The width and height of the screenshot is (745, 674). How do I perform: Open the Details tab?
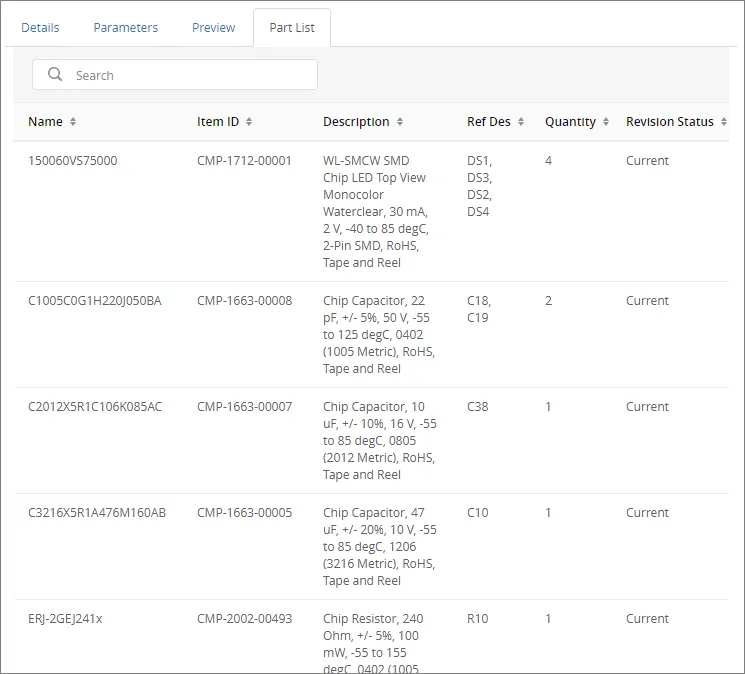click(40, 28)
